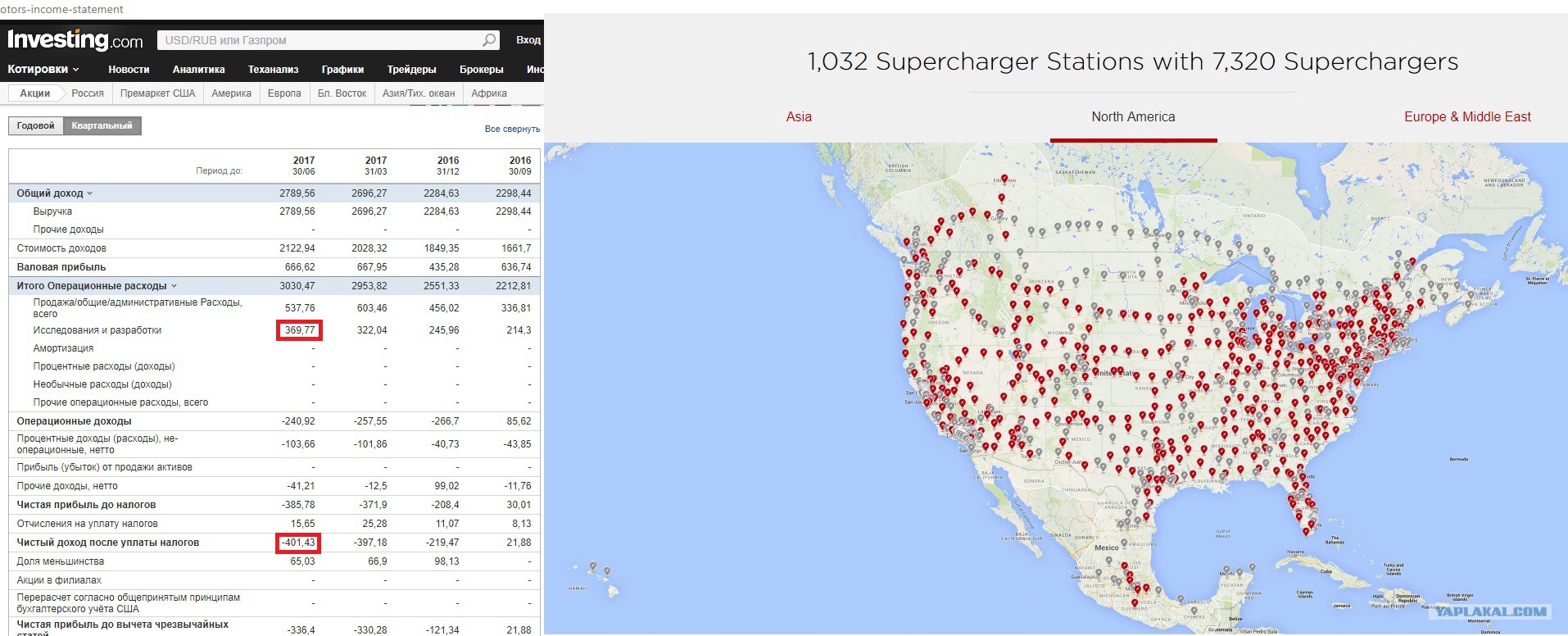1568x636 pixels.
Task: Collapse the Общий доход row arrow
Action: pos(90,193)
